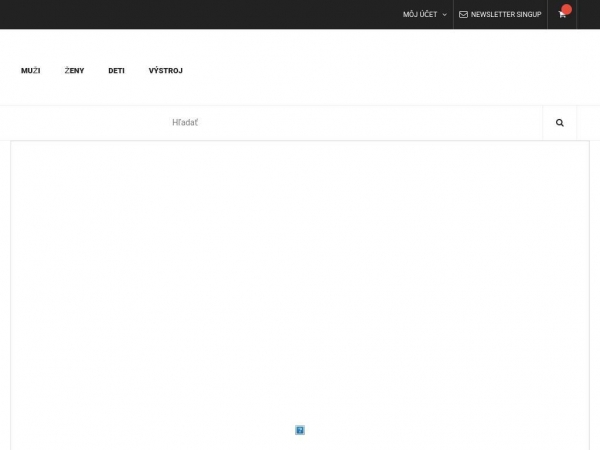Open the Výstroj menu
The width and height of the screenshot is (600, 450).
(166, 71)
